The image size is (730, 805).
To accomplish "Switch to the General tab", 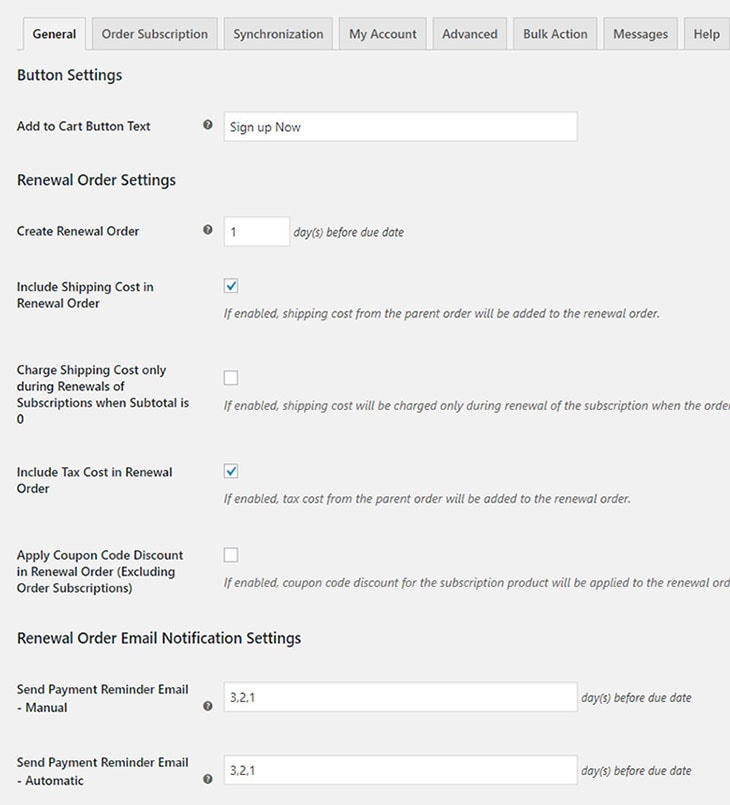I will [54, 34].
